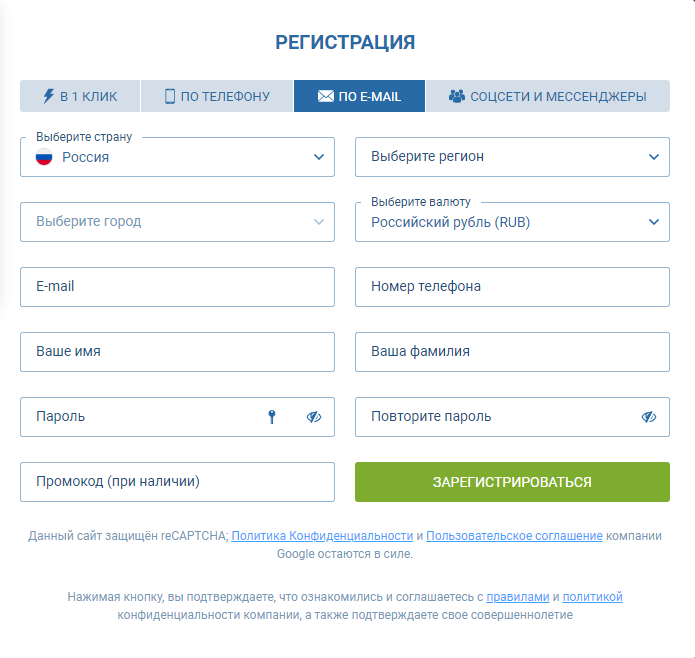Open the currency dropdown Российский рубль
Image resolution: width=695 pixels, height=658 pixels.
click(x=512, y=222)
